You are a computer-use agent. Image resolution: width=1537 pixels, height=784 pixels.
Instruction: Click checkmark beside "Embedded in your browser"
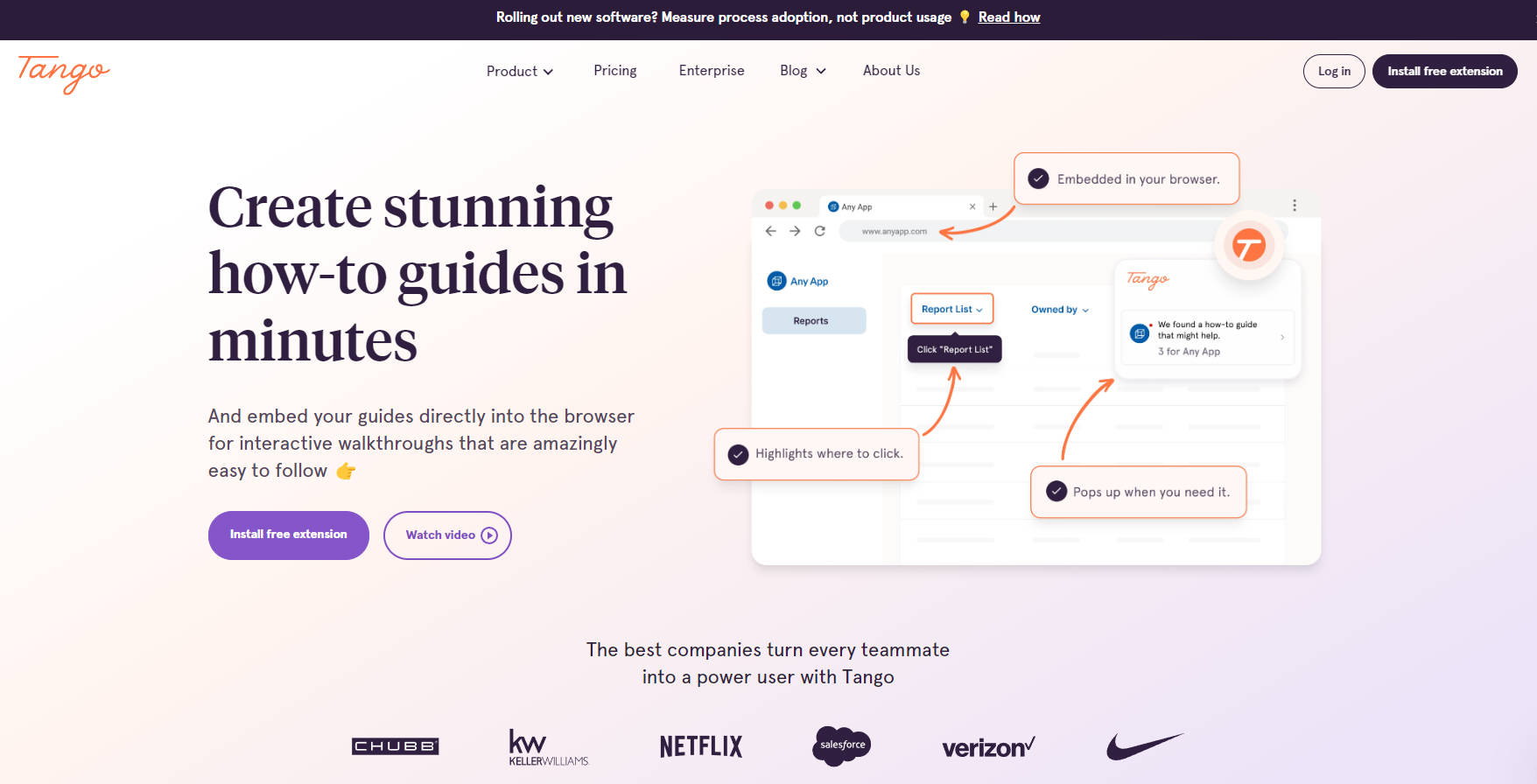(1038, 178)
